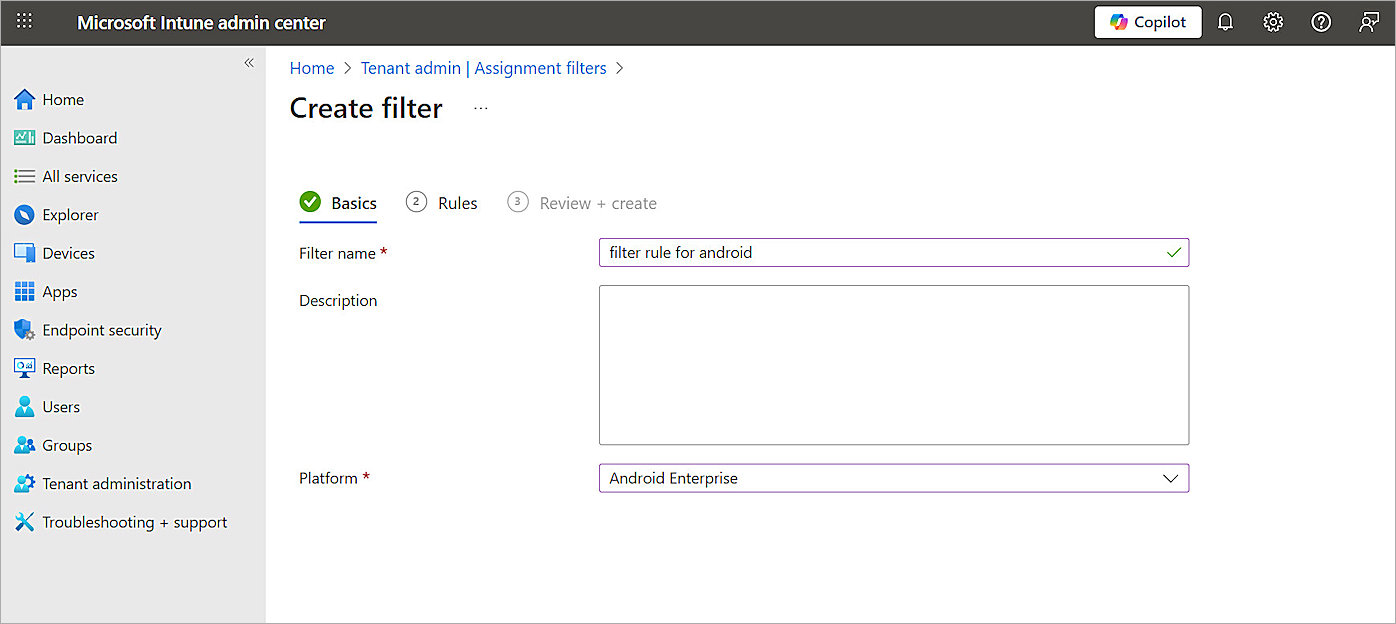Open the Copilot assistant
This screenshot has width=1396, height=624.
coord(1148,22)
